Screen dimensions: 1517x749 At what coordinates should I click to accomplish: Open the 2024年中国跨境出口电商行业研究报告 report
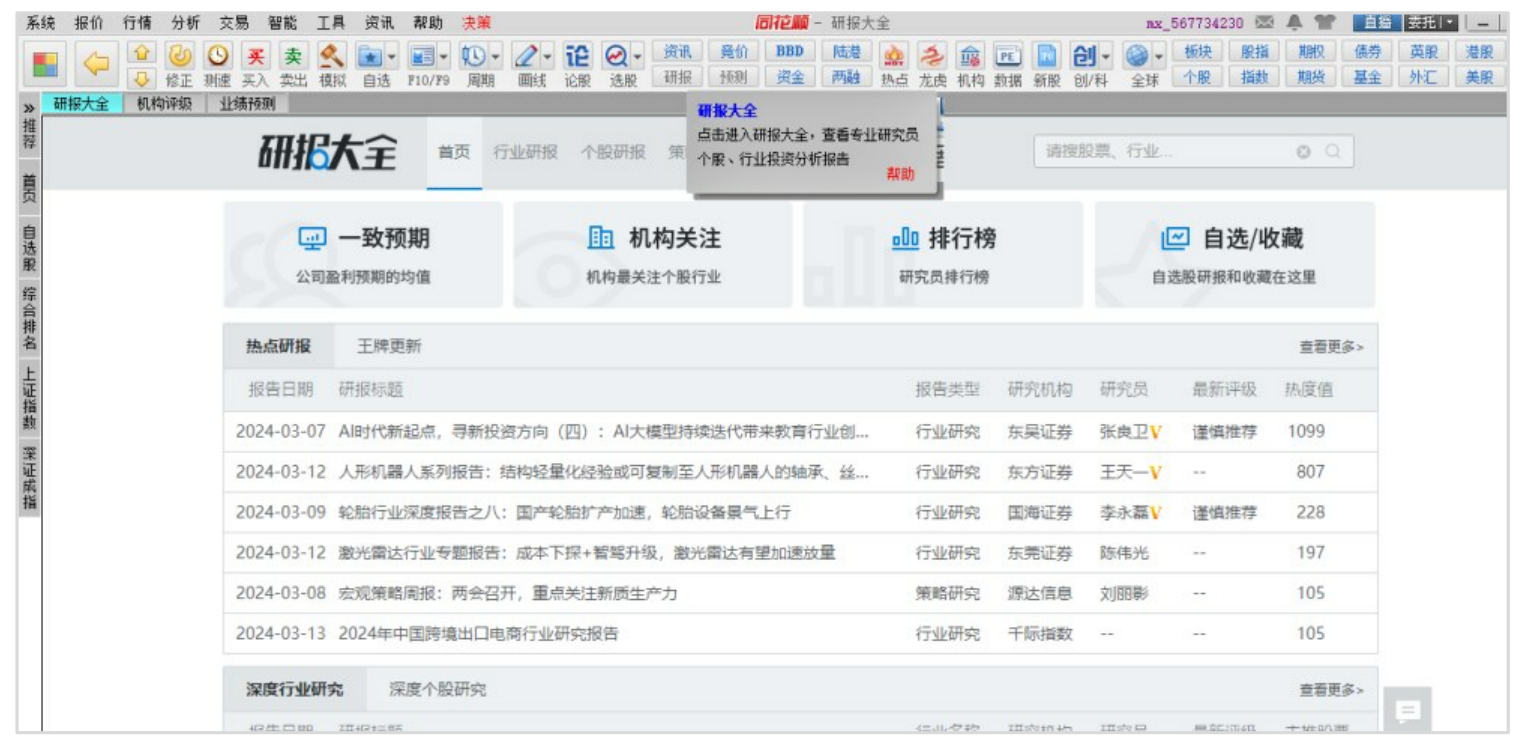coord(478,633)
